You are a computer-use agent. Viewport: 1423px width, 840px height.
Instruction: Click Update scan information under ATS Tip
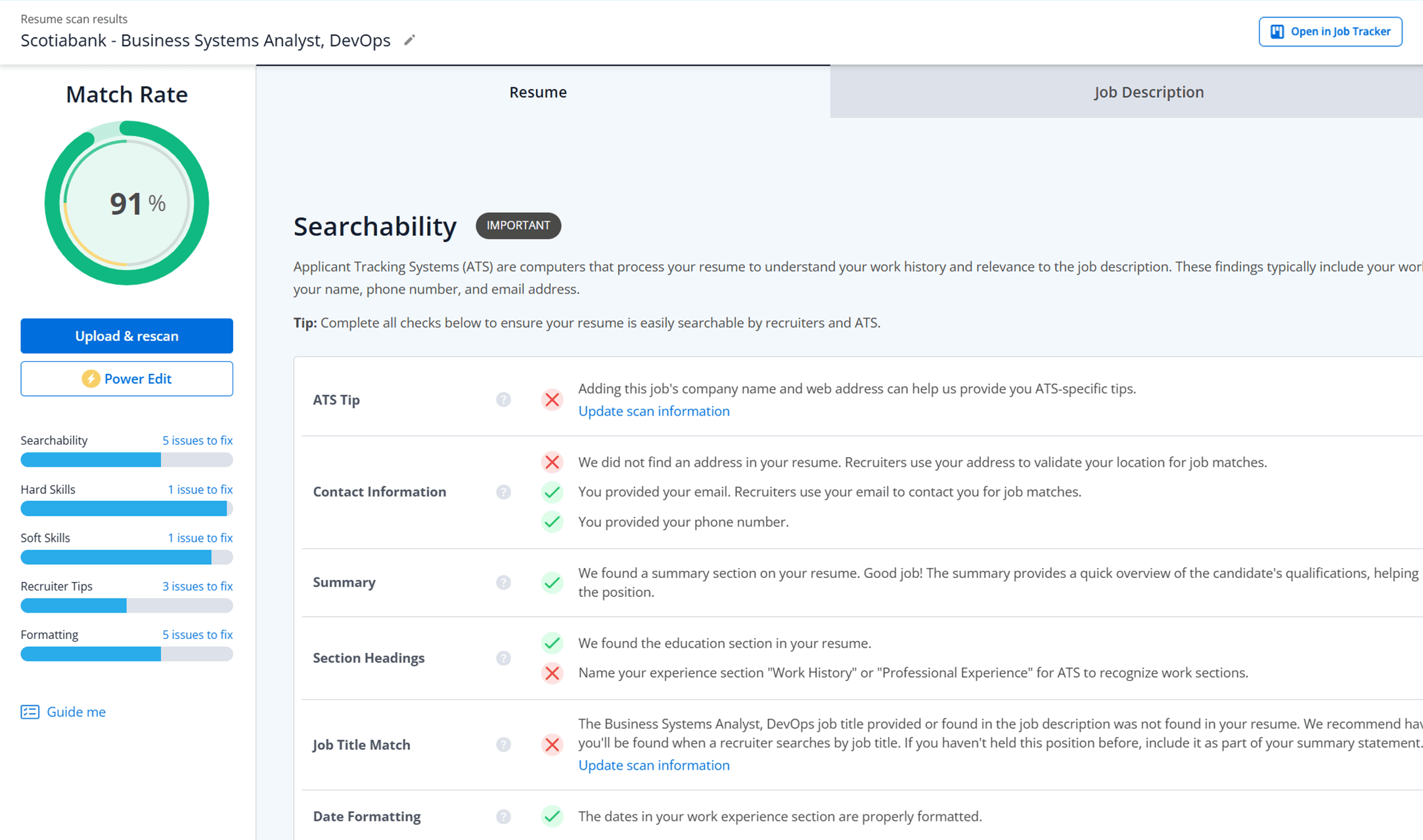(654, 411)
